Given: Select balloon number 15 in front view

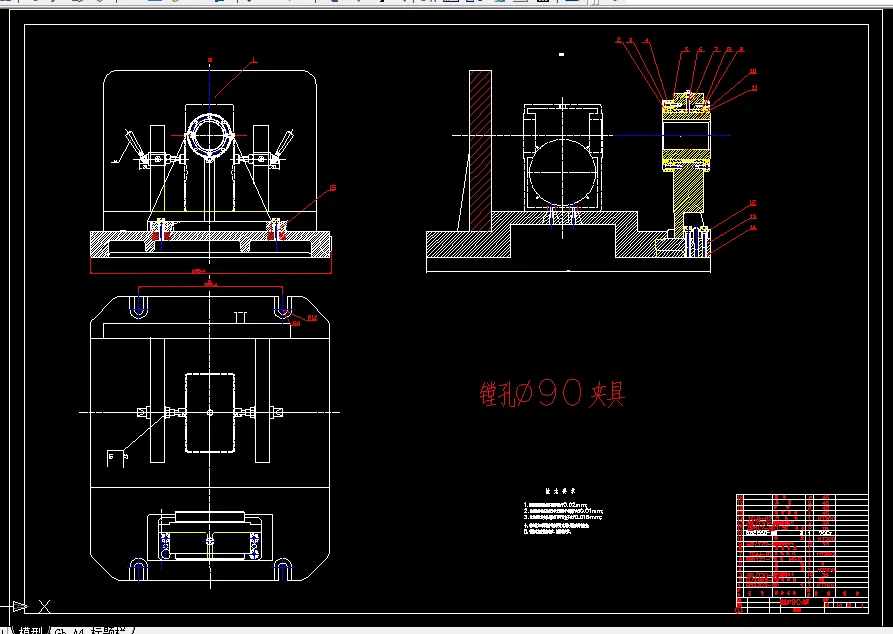Looking at the screenshot, I should pos(333,187).
